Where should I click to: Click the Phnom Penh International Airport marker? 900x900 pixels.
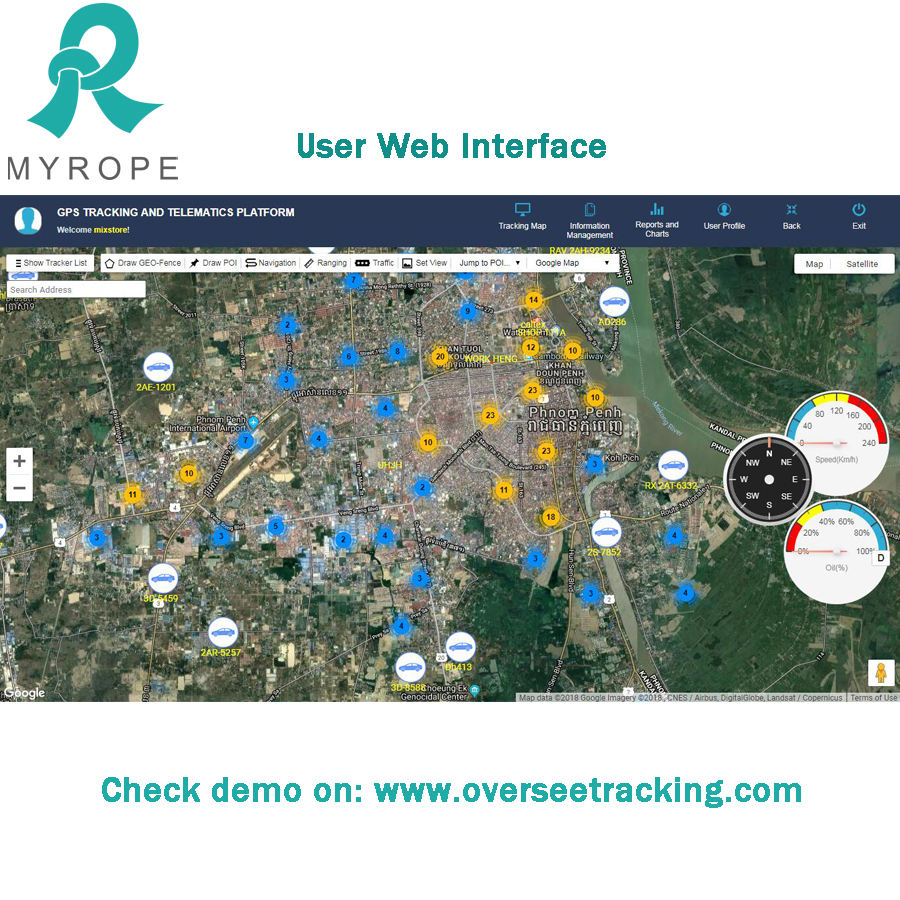coord(253,422)
